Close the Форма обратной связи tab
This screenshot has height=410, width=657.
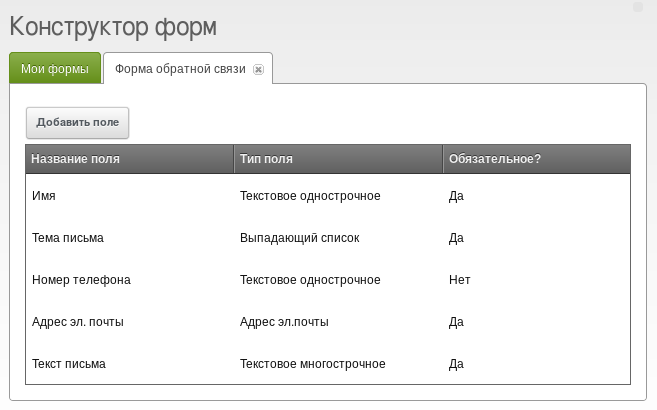tap(258, 70)
